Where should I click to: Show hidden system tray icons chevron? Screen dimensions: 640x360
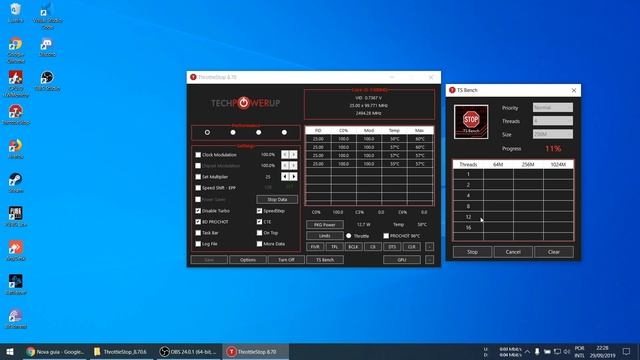pos(527,351)
